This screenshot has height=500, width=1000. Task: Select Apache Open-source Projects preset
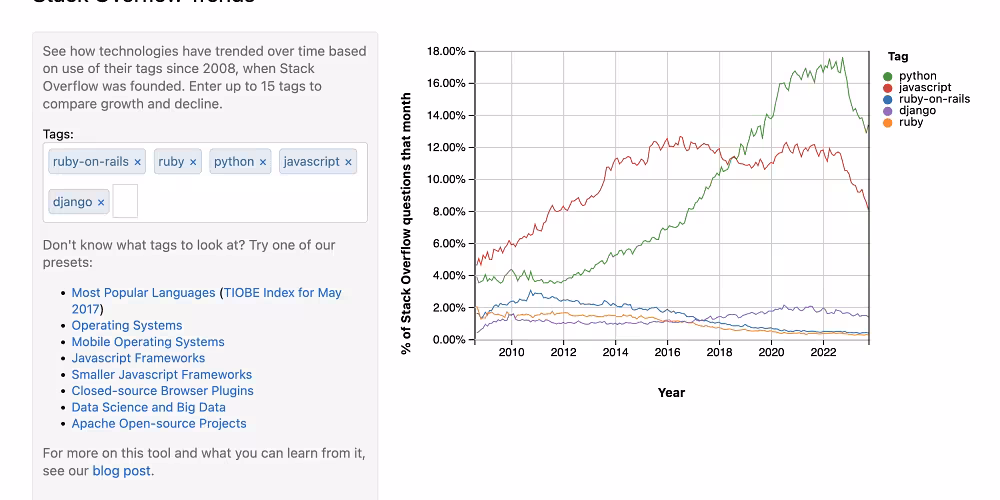pyautogui.click(x=159, y=423)
